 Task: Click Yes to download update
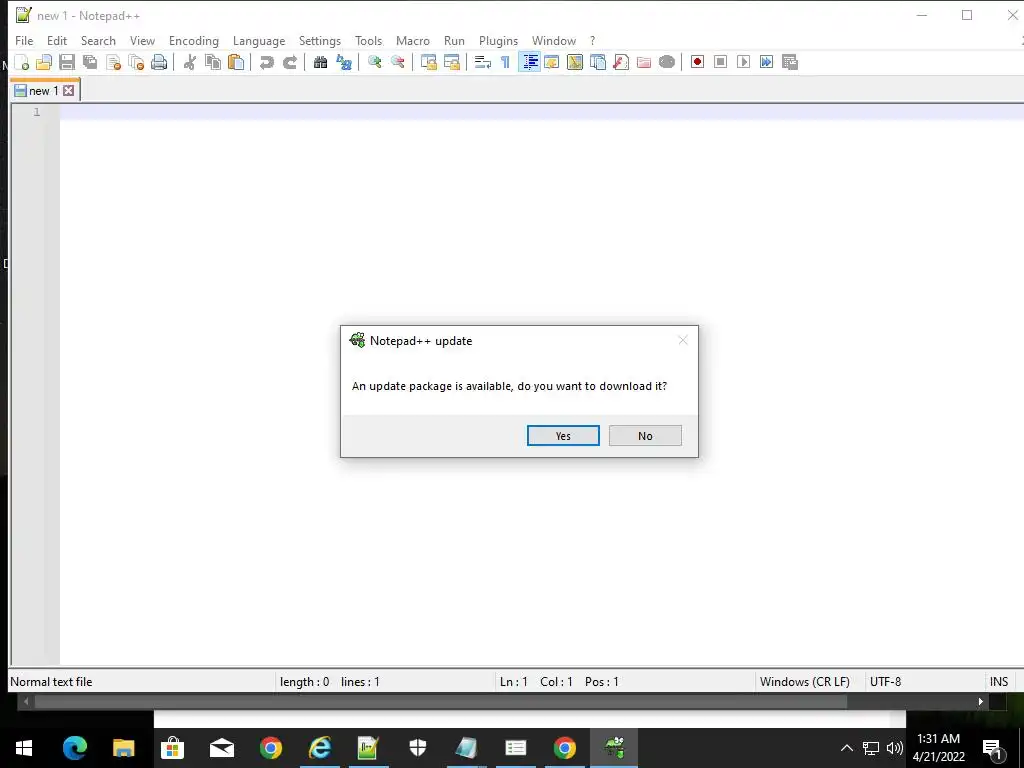(x=563, y=436)
